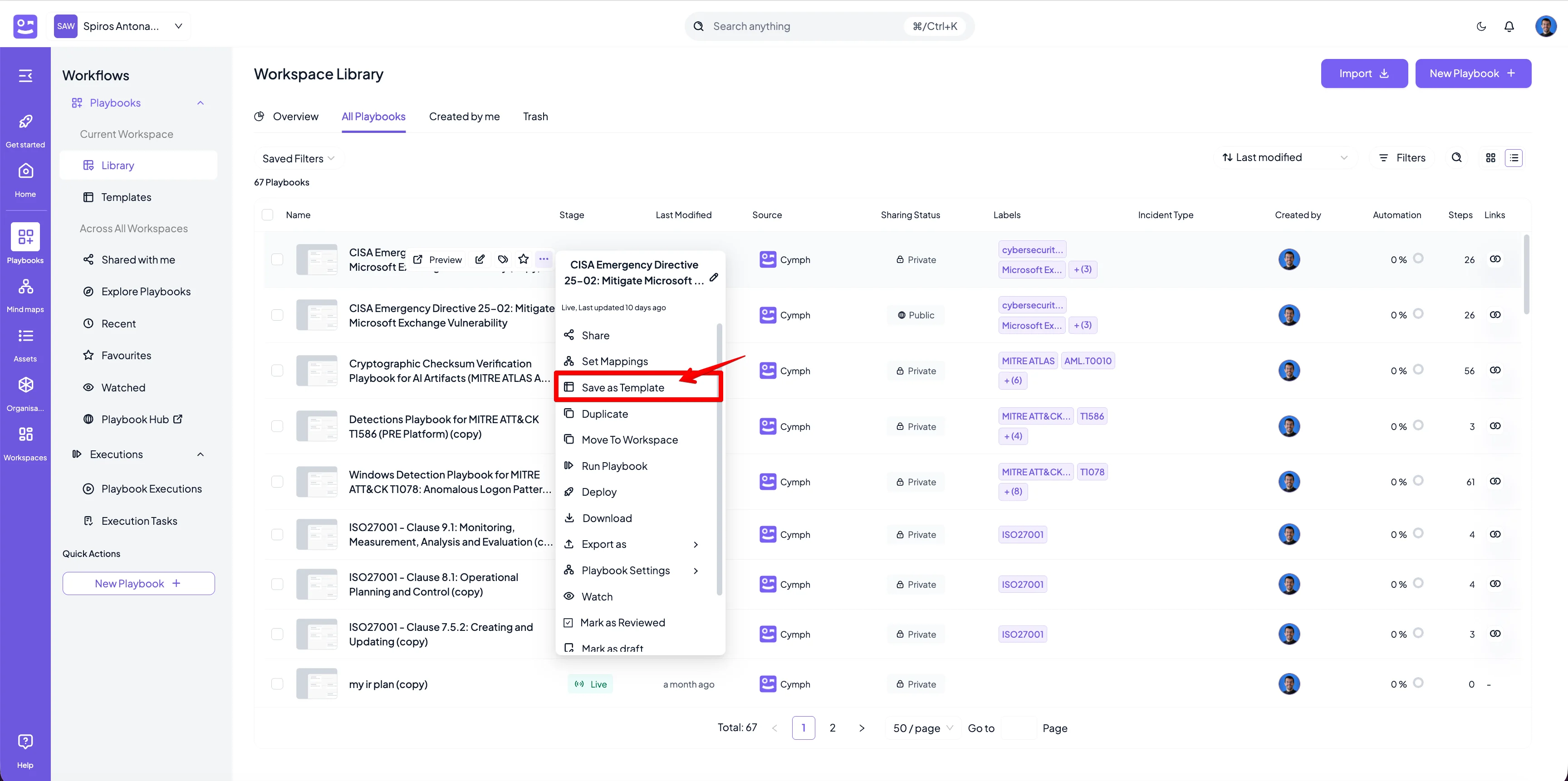Click the context menu scrollbar
Viewport: 1568px width, 781px height.
point(720,459)
